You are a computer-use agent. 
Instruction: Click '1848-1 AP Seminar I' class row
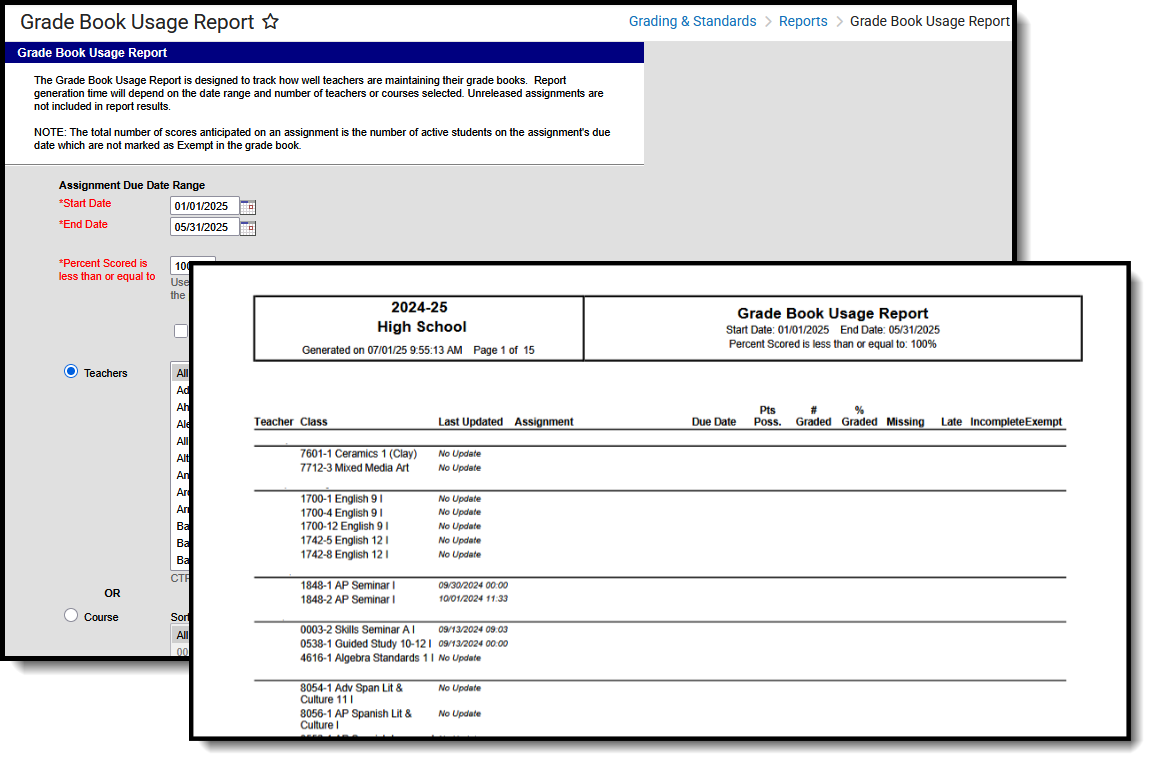[347, 586]
